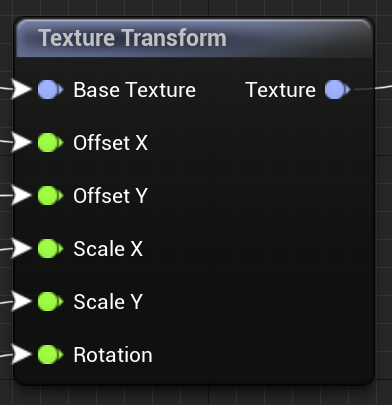Click the Rotation pin label
This screenshot has height=405, width=392.
pyautogui.click(x=113, y=355)
